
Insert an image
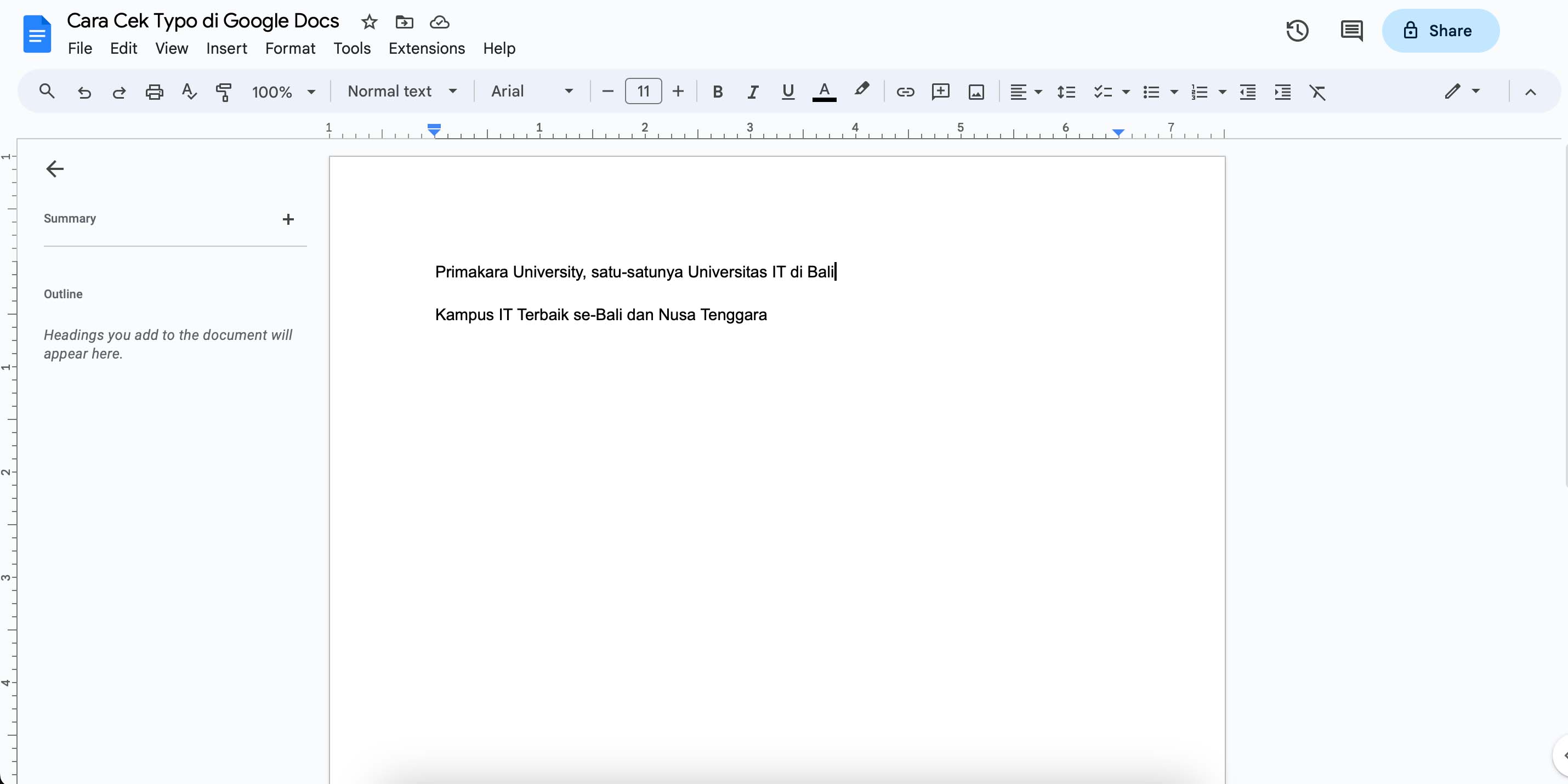976,92
